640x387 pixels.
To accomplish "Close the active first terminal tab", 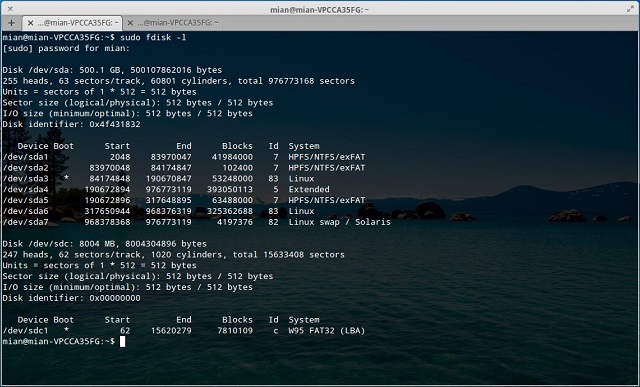I will click(30, 23).
